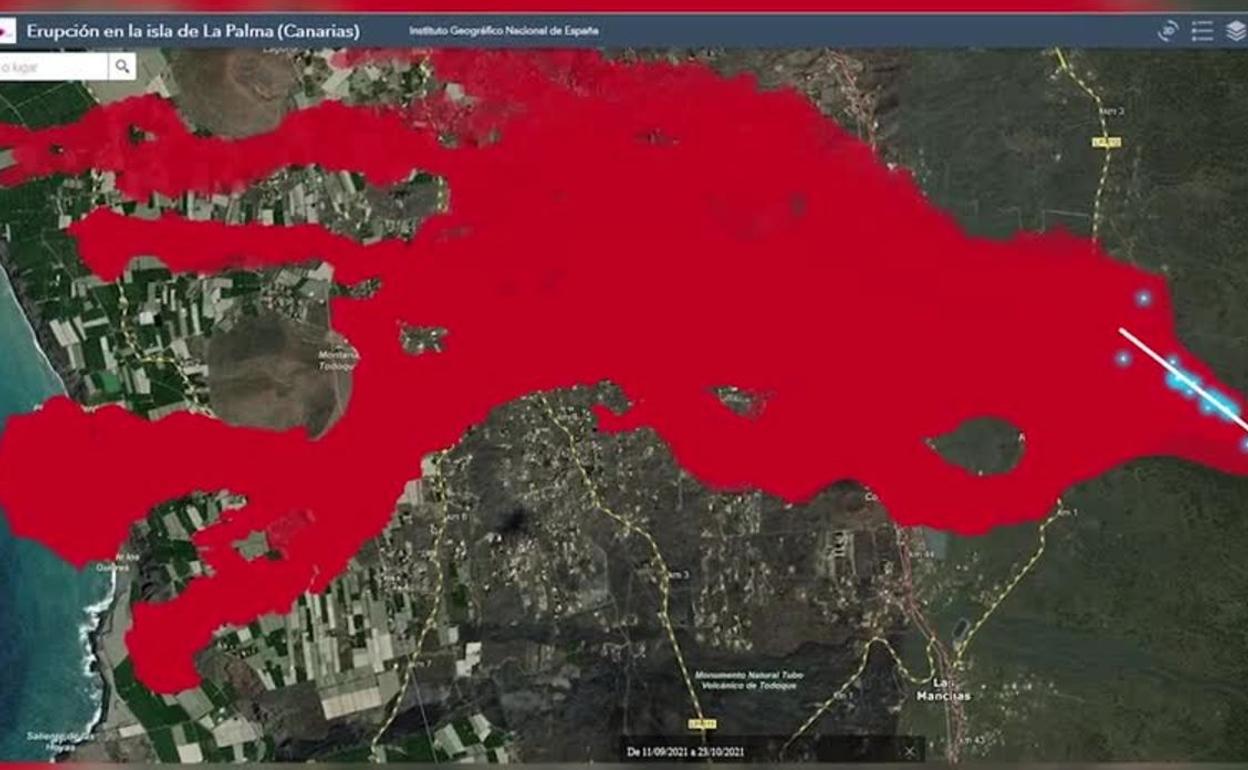Click the Monumento Natural Tubo Volcánico label
Image resolution: width=1248 pixels, height=770 pixels.
click(x=748, y=681)
